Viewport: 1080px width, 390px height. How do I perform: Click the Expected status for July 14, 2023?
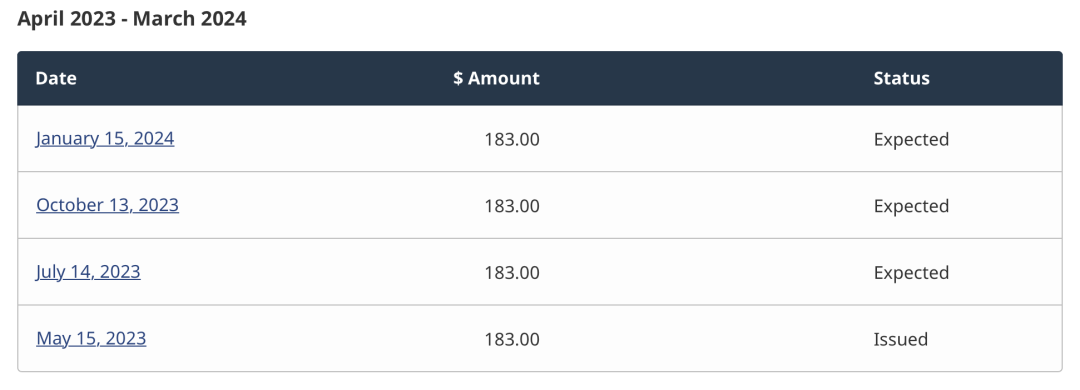(x=911, y=273)
